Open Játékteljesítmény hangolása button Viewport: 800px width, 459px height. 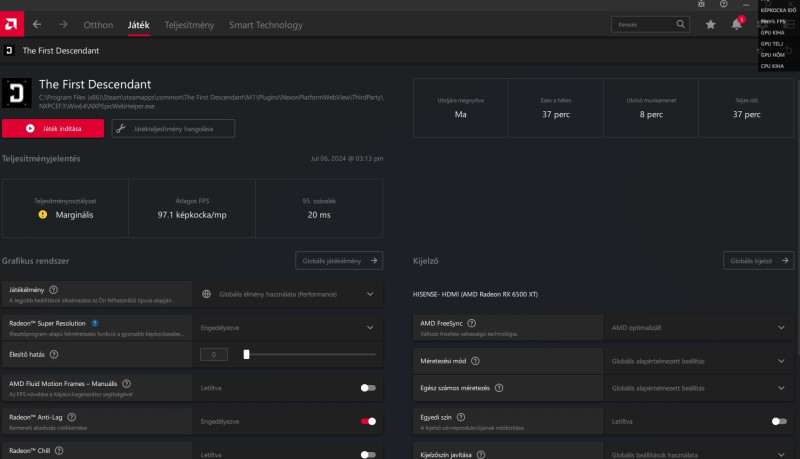pyautogui.click(x=173, y=129)
